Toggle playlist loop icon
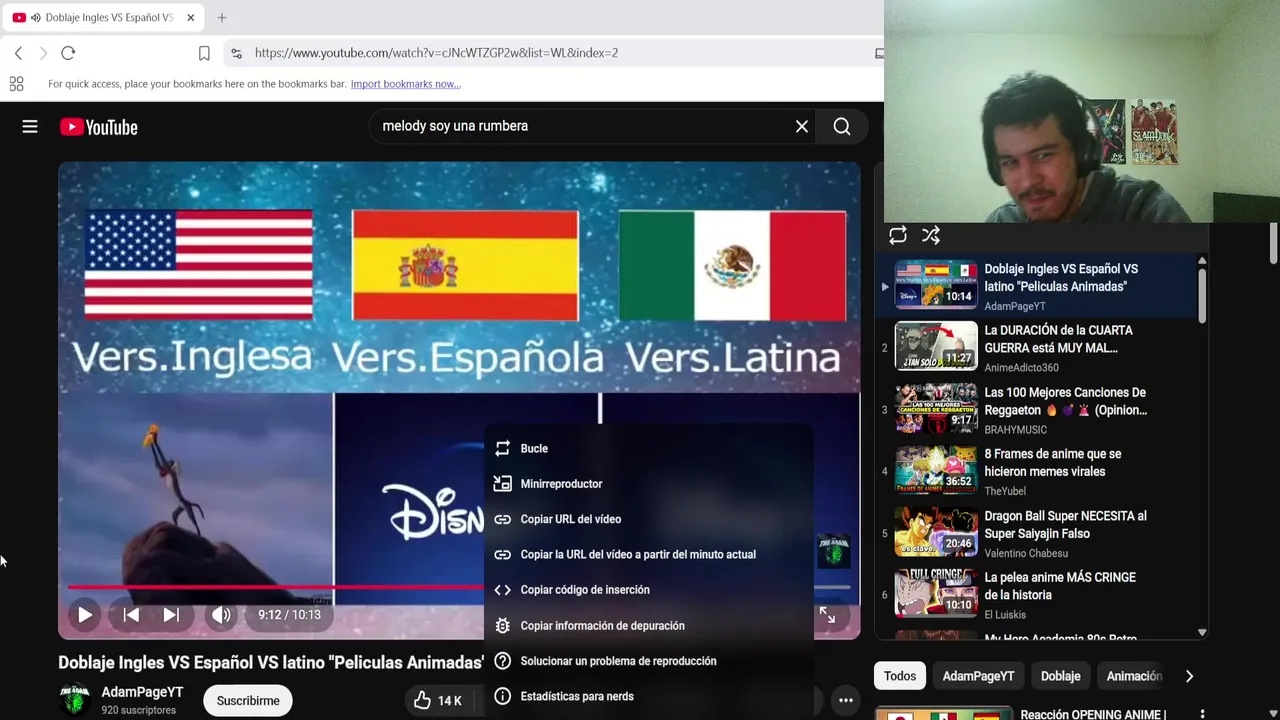The width and height of the screenshot is (1280, 720). pyautogui.click(x=898, y=236)
